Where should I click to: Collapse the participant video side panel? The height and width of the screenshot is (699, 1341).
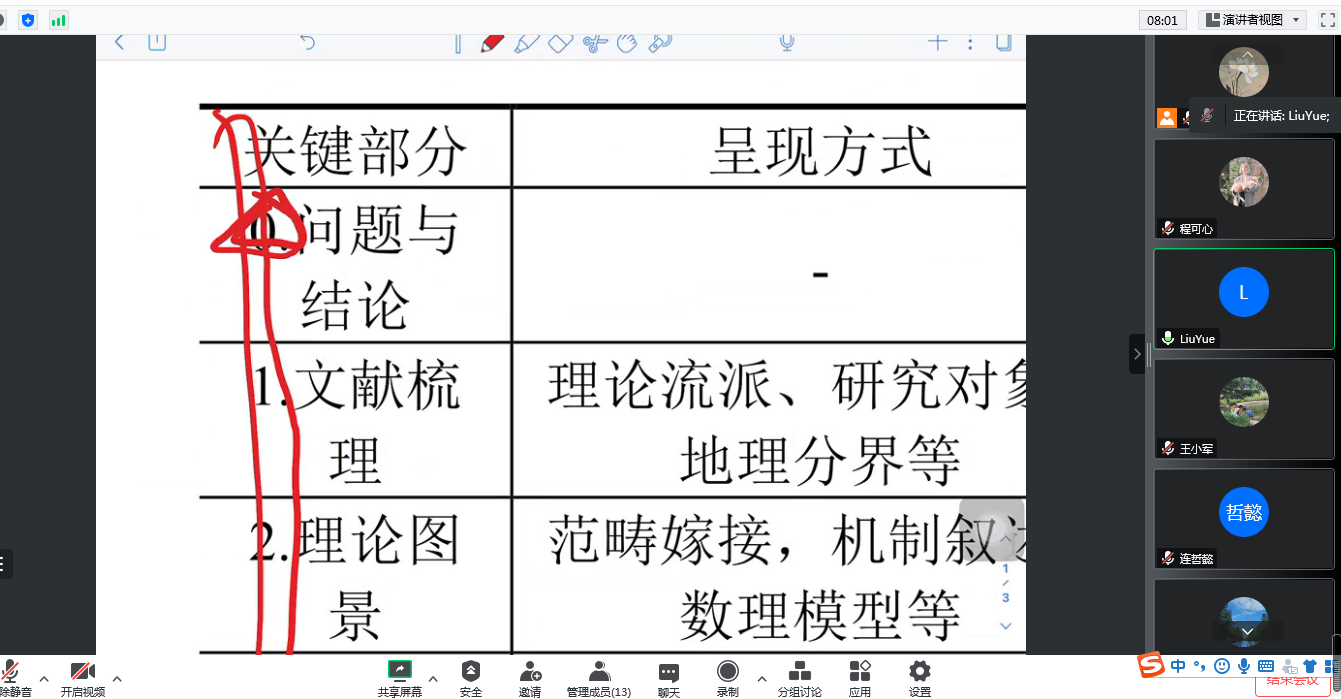(x=1137, y=354)
